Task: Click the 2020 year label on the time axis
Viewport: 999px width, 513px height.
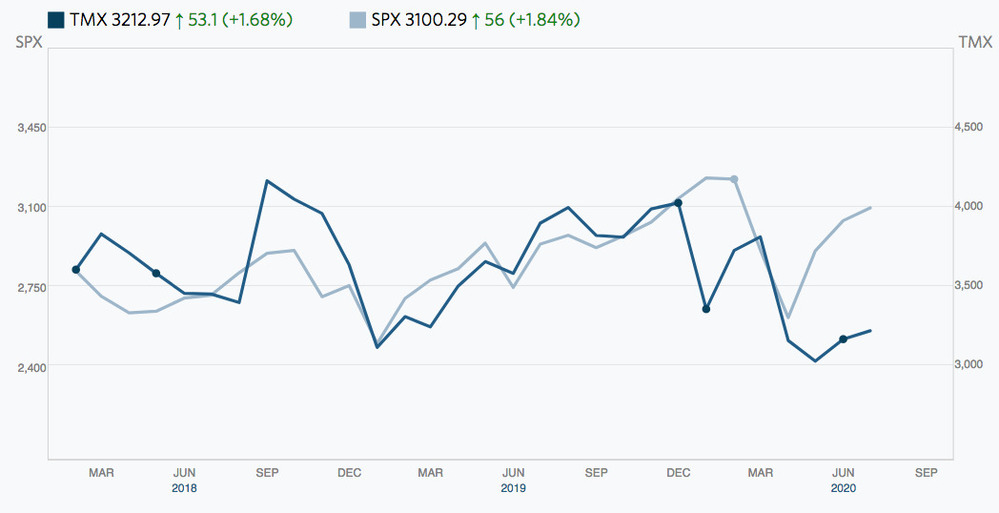Action: (843, 489)
